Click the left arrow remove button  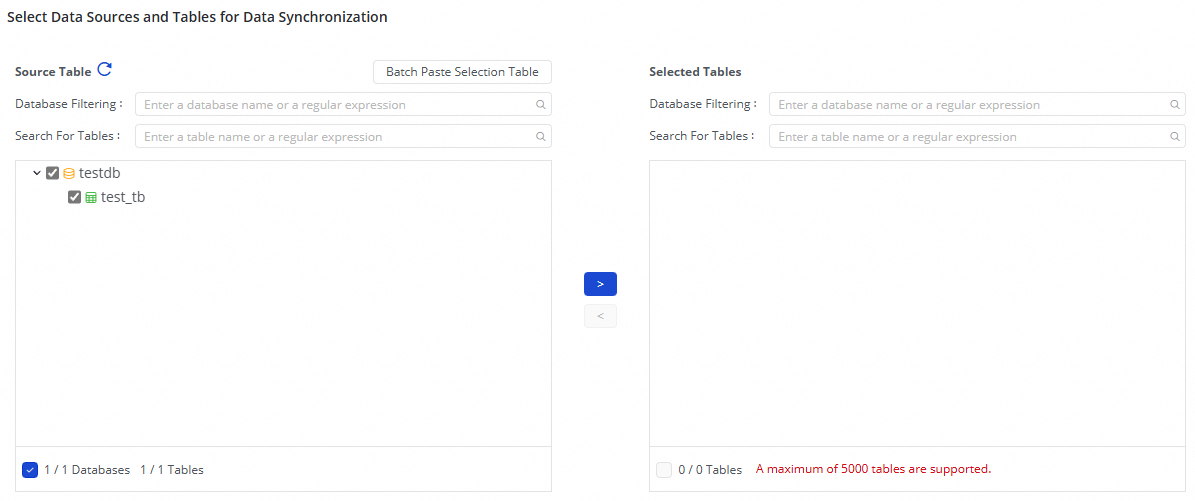[600, 316]
